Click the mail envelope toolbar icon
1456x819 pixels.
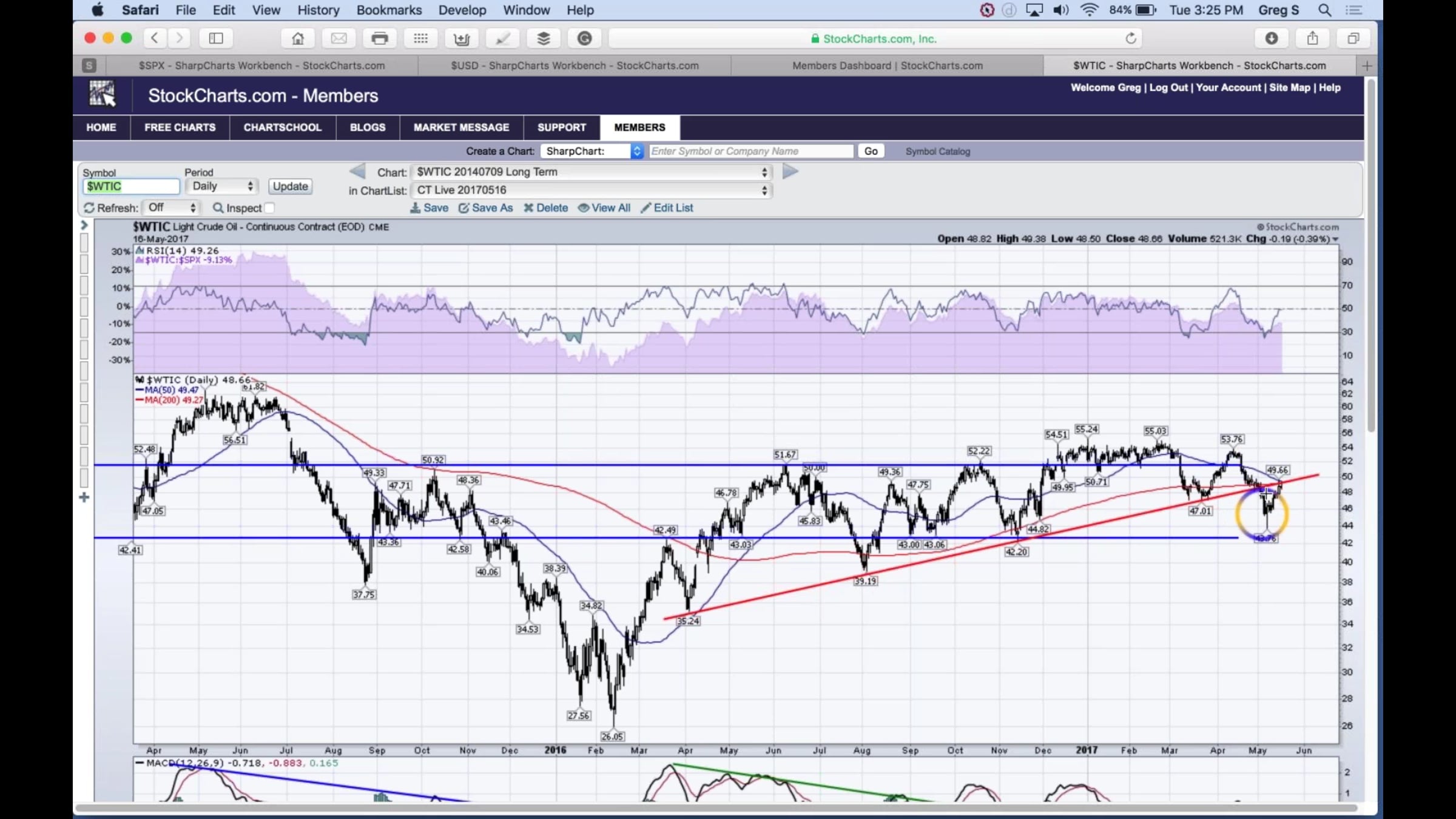click(339, 38)
